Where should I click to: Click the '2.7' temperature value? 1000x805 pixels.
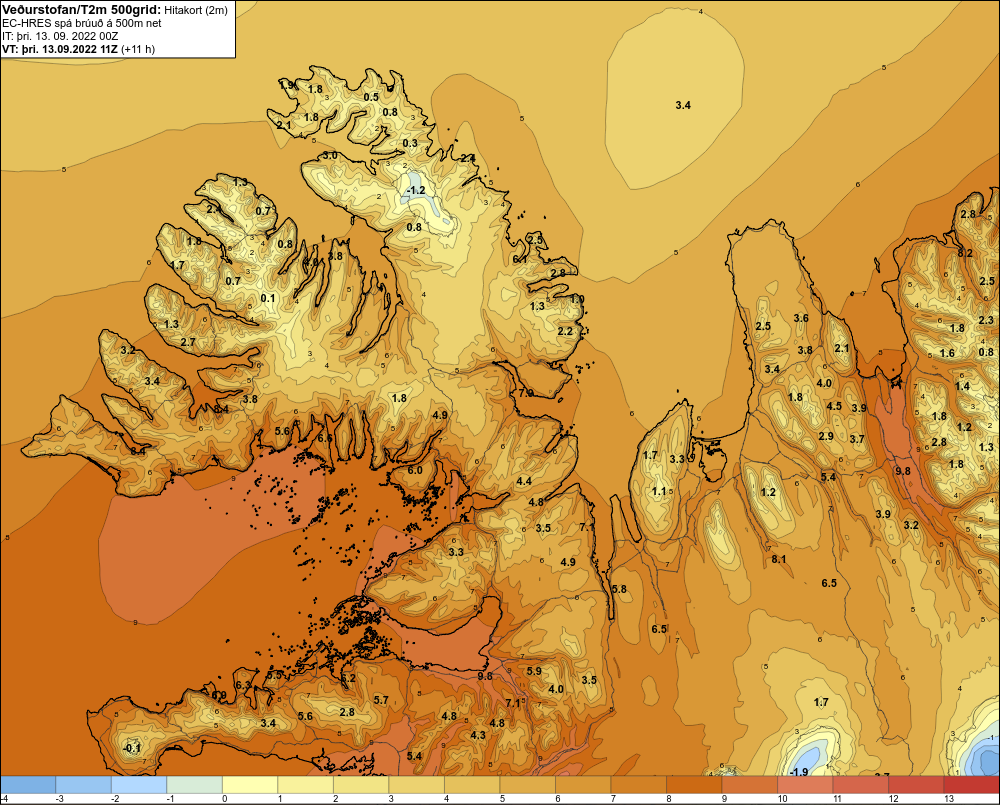188,342
